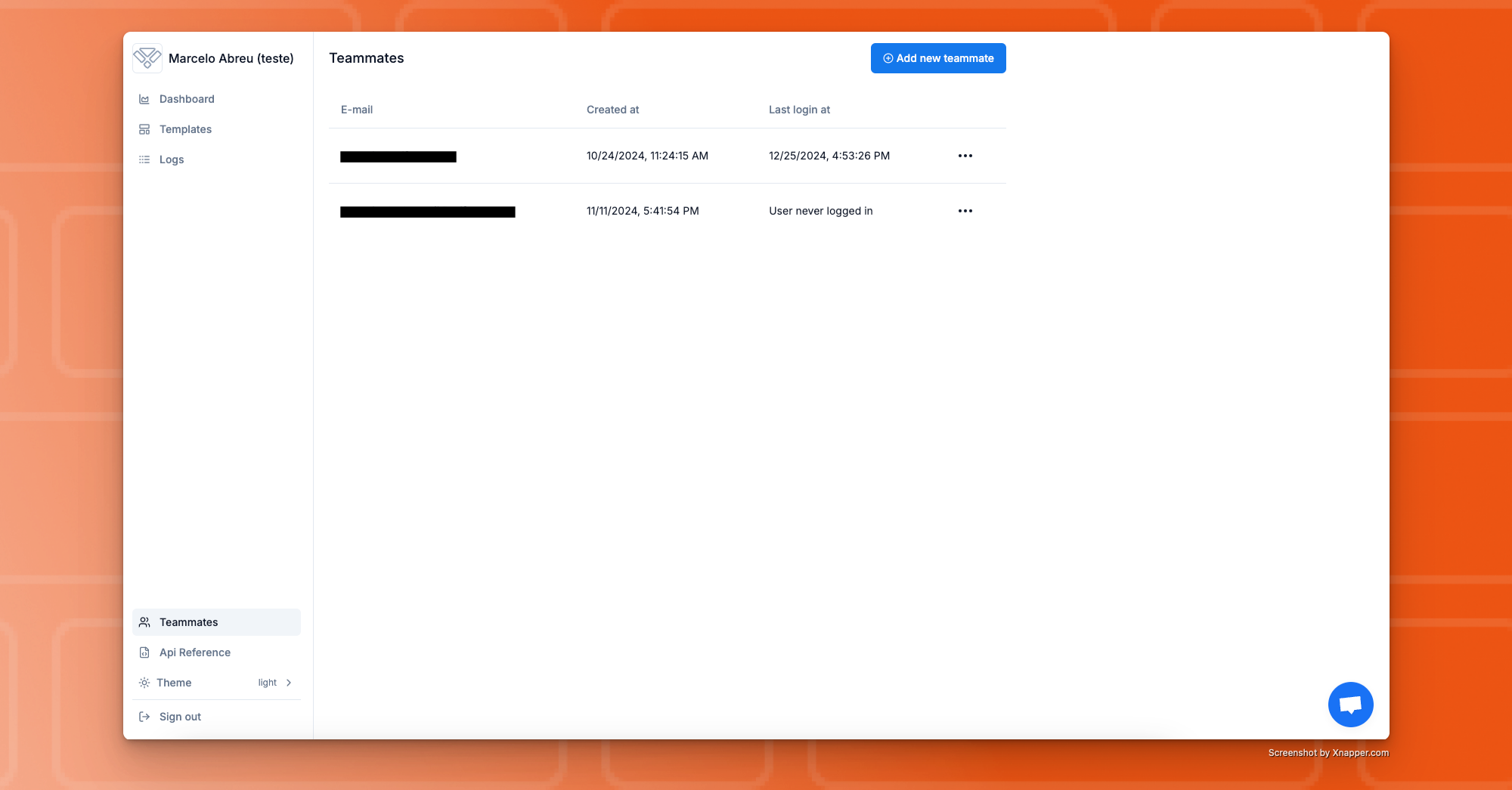The image size is (1512, 790).
Task: Click the Api Reference document icon
Action: pyautogui.click(x=144, y=652)
